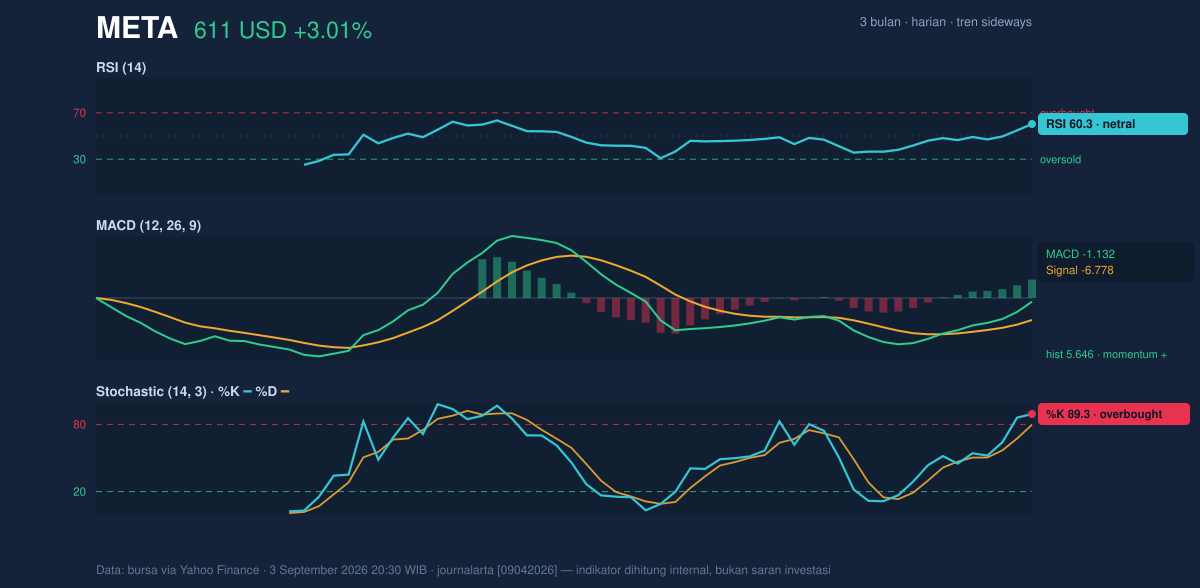Click the Stochastic 80 axis label
Screen dimensions: 1200x588
click(79, 425)
